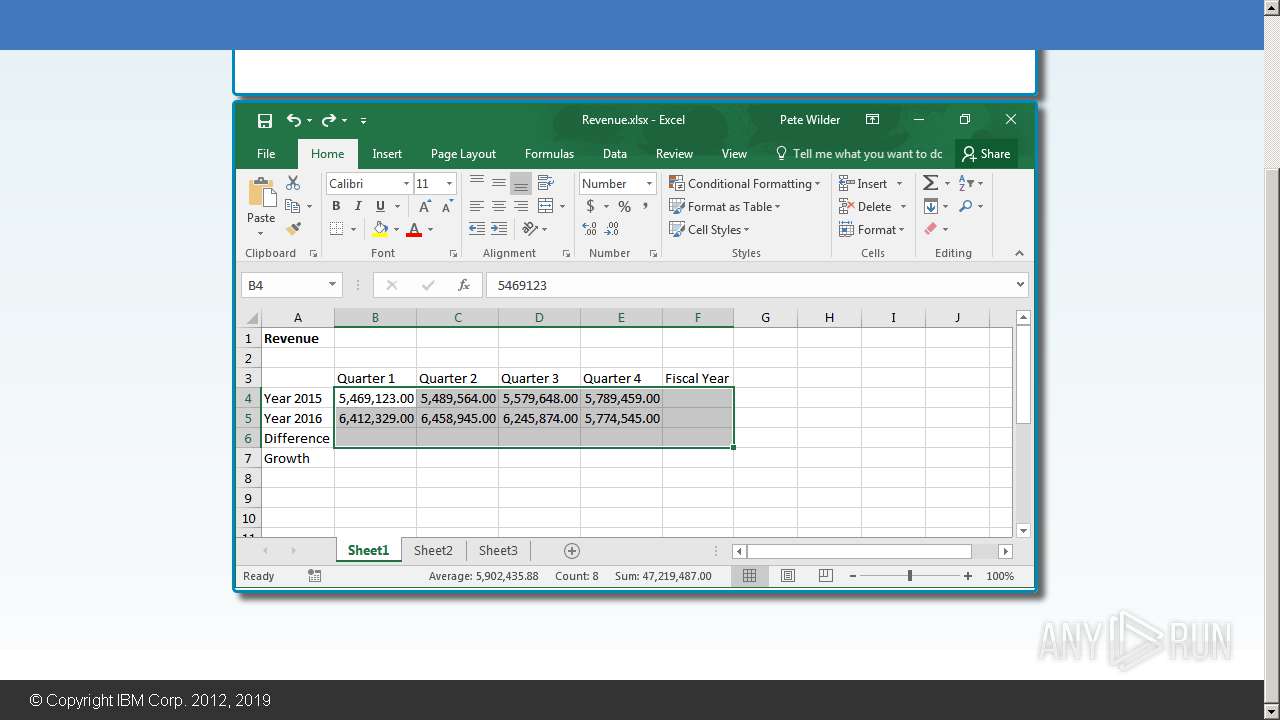1280x720 pixels.
Task: Apply the yellow fill color
Action: click(380, 229)
